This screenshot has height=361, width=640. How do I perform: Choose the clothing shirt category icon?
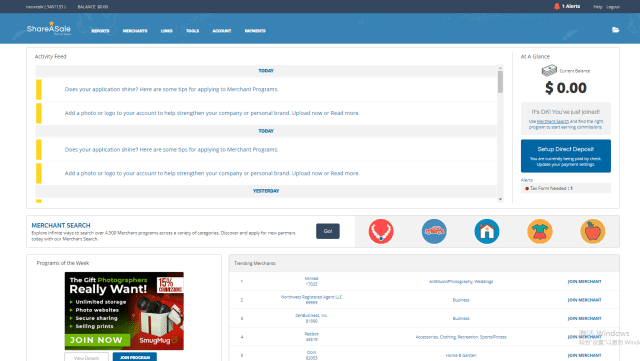point(540,231)
